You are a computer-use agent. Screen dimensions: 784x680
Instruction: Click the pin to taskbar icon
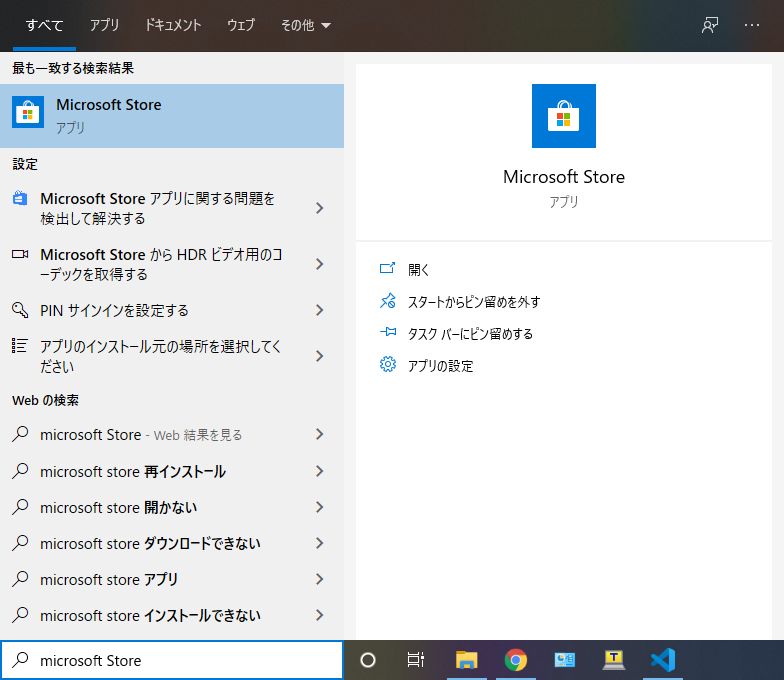click(388, 332)
